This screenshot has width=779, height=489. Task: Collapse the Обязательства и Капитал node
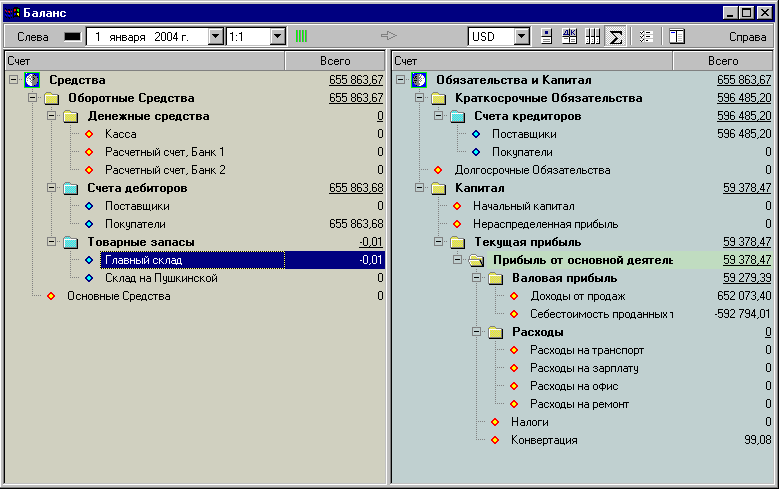click(400, 80)
